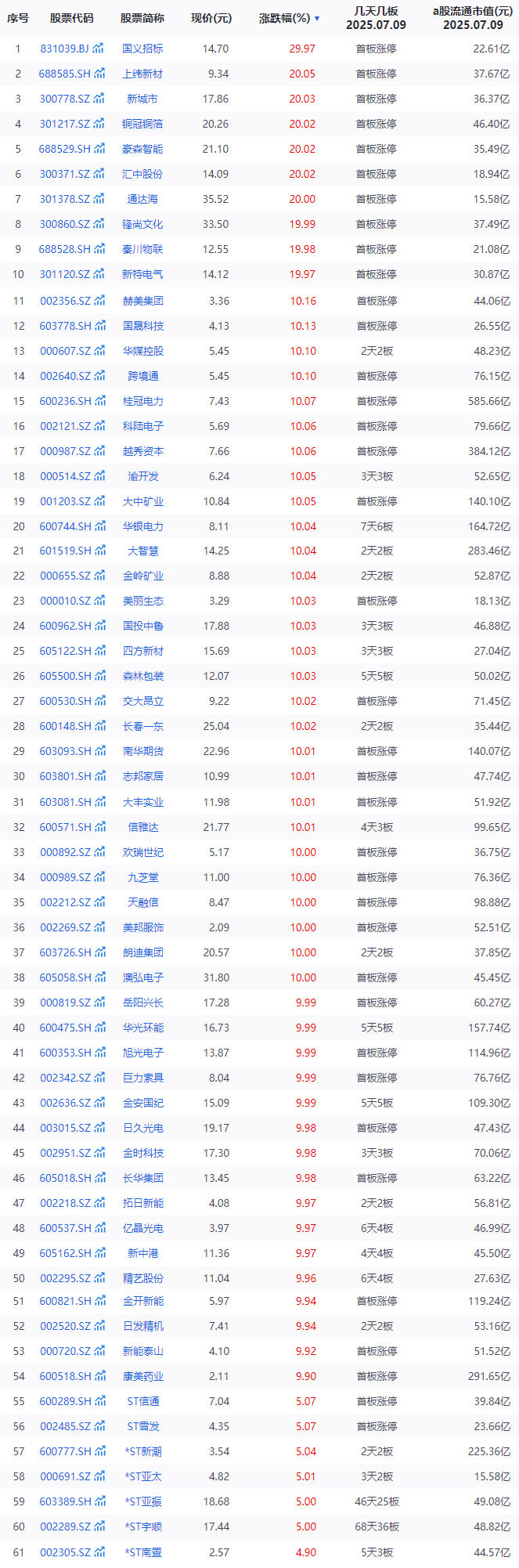Open stock code link 000607.SZ
Viewport: 519px width, 1568px height.
[x=65, y=351]
